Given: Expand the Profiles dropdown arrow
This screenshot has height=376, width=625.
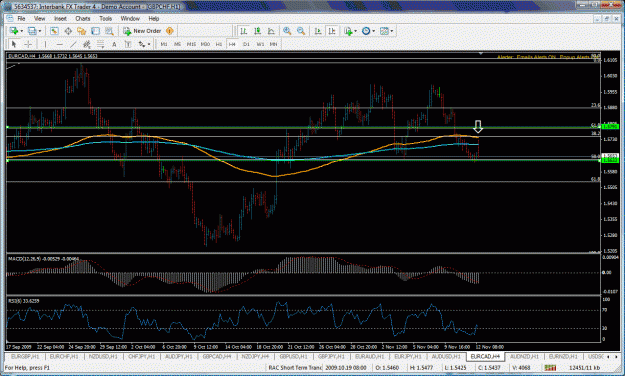Looking at the screenshot, I should 40,31.
